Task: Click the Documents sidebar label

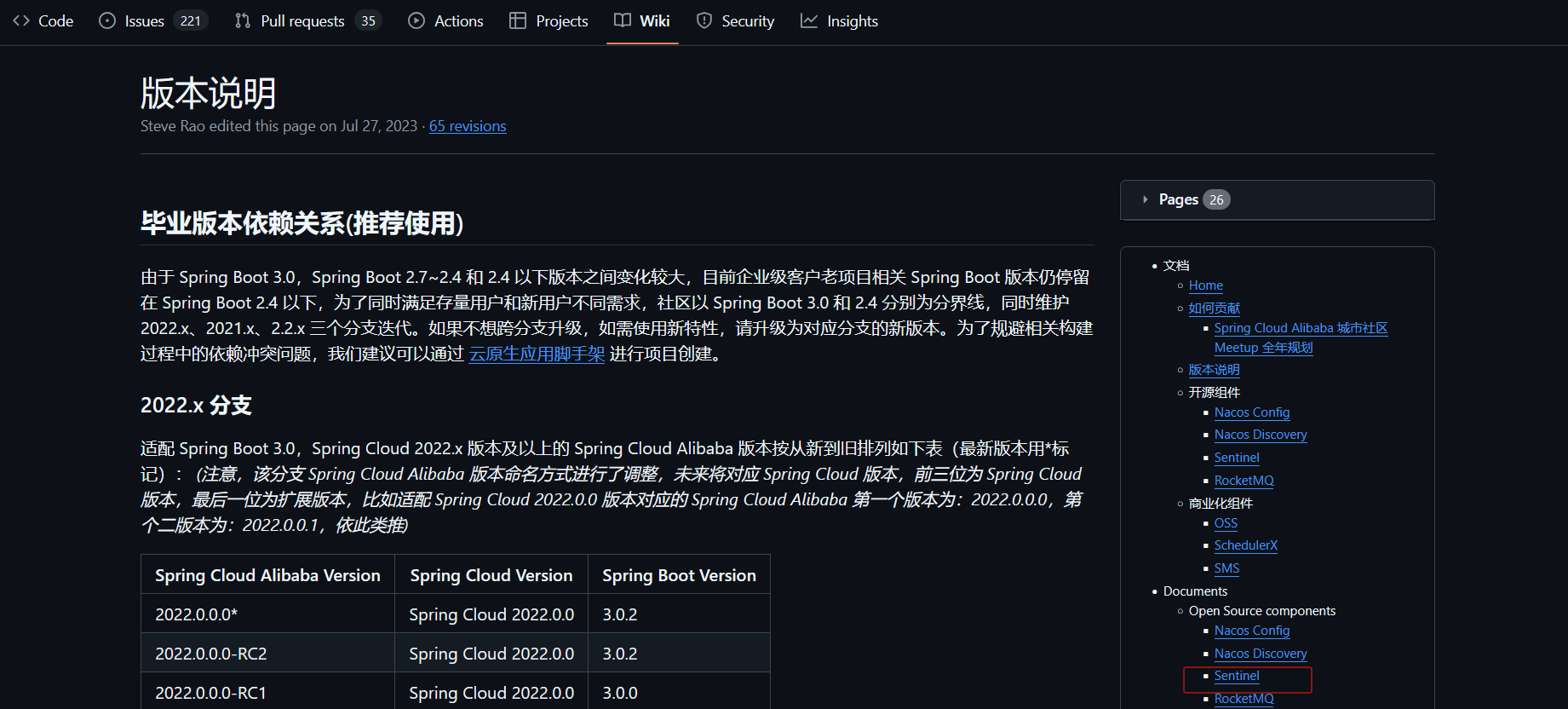Action: [x=1196, y=591]
